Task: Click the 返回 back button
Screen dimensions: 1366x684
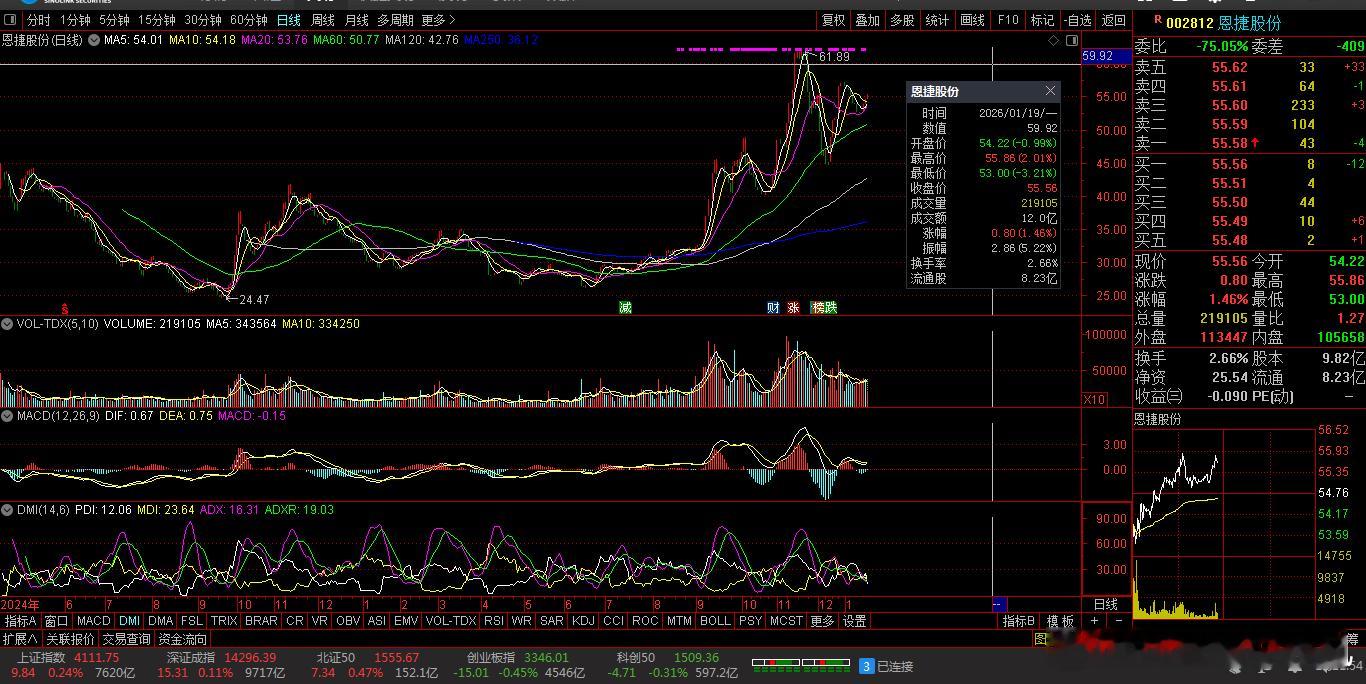Action: coord(1113,20)
